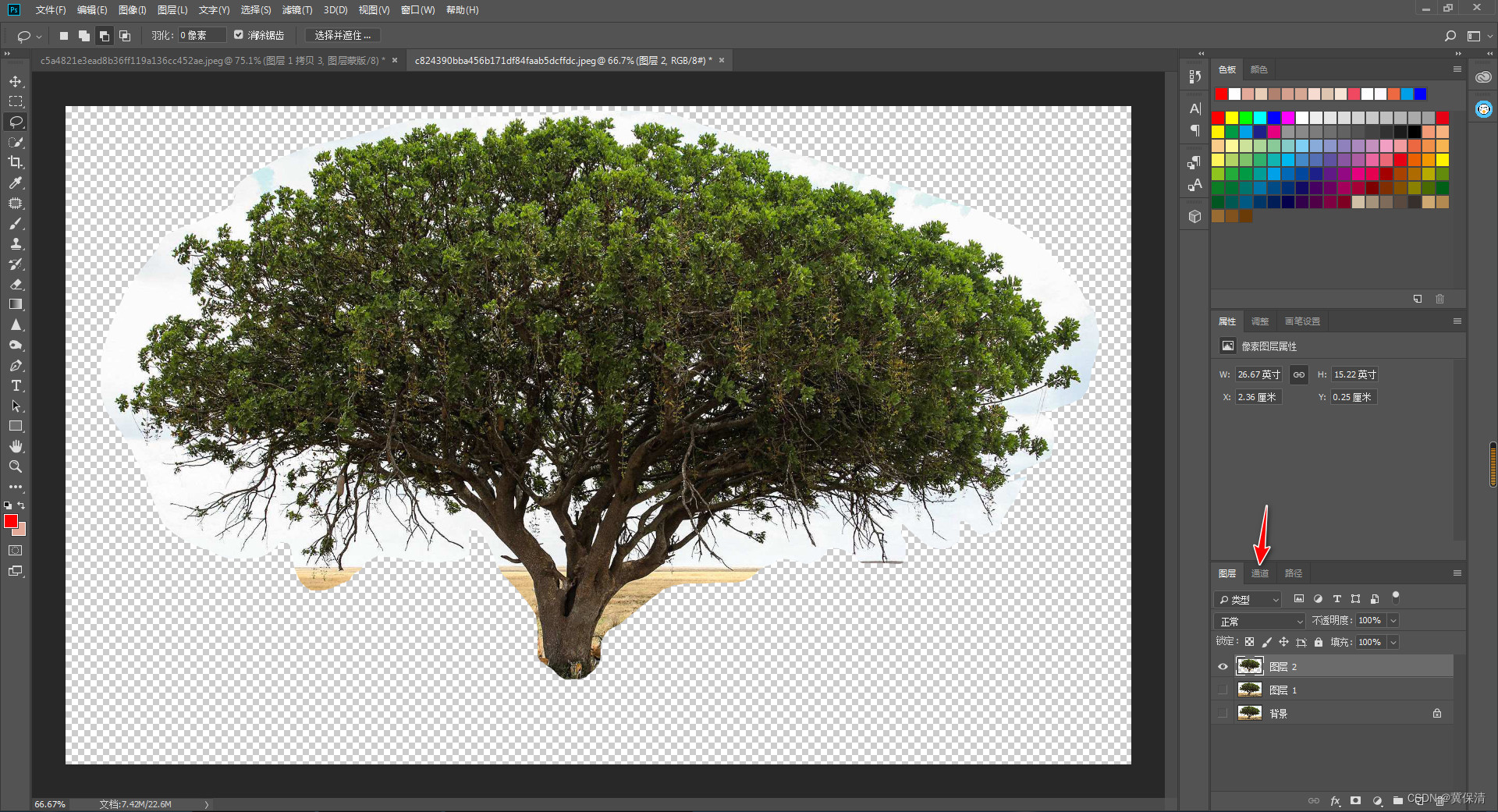Hide layer 图层 2 via eye icon
This screenshot has width=1498, height=812.
click(1223, 666)
